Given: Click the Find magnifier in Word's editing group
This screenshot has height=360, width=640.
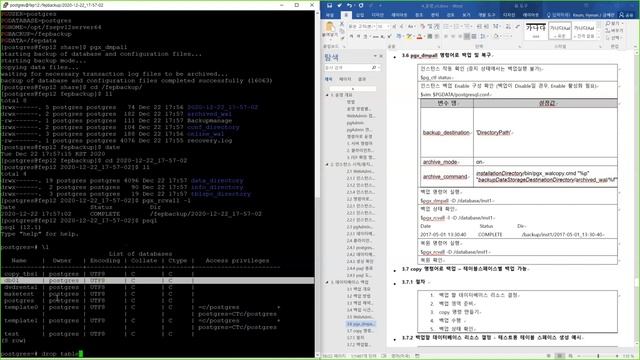Looking at the screenshot, I should point(608,24).
